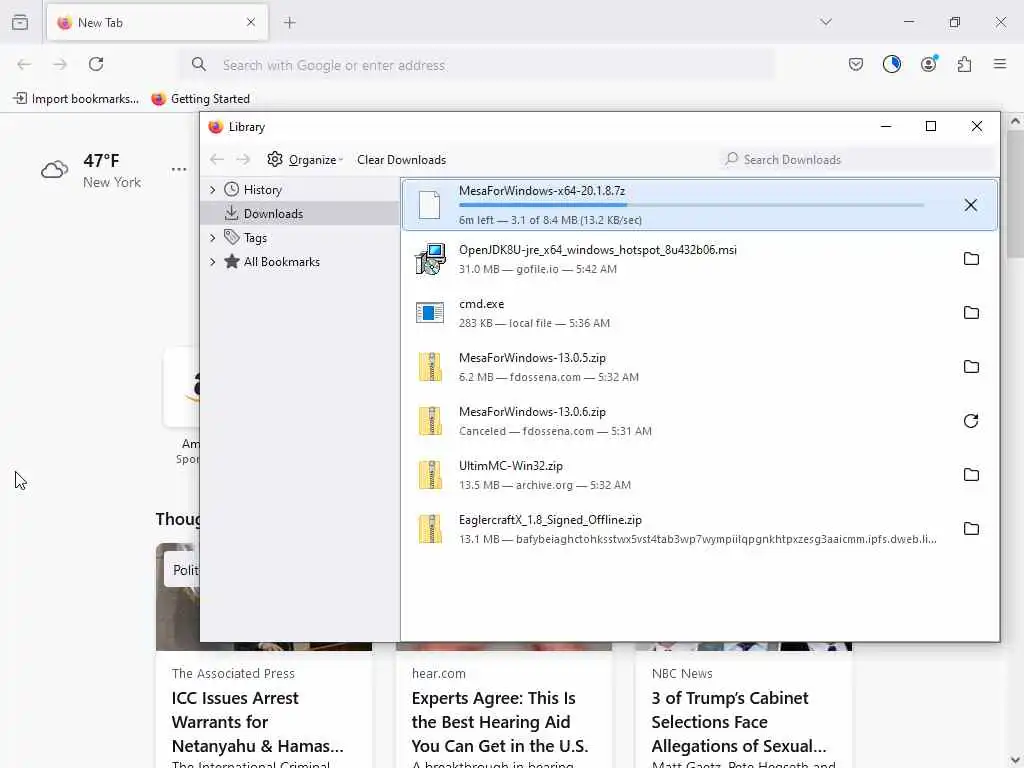The height and width of the screenshot is (768, 1024).
Task: Retry the canceled MesaForWindows-13.0.6.zip download
Action: tap(971, 421)
